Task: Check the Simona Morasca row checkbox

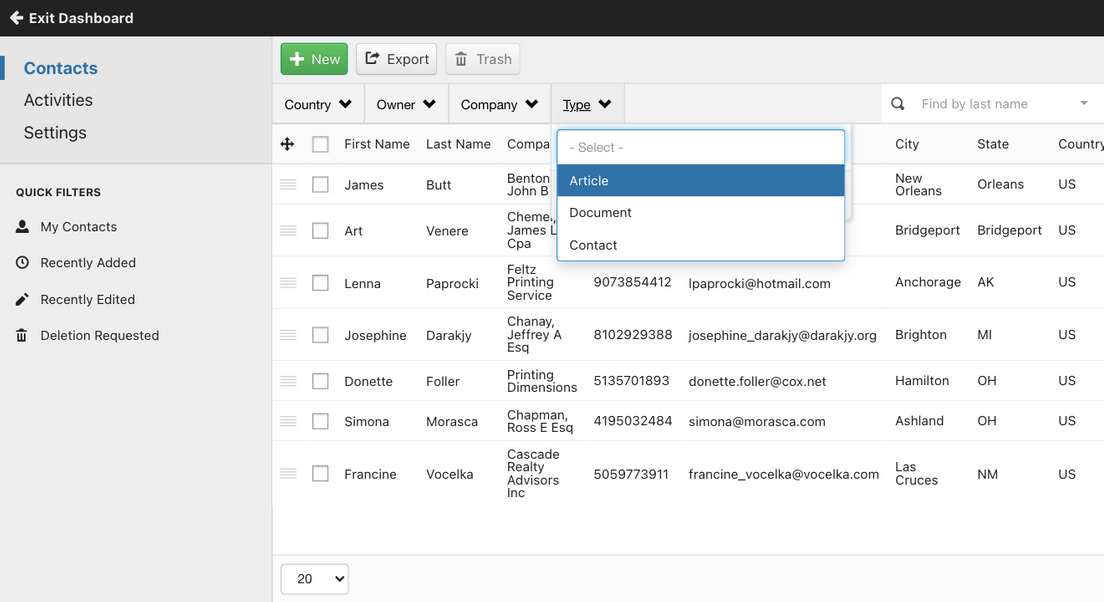Action: click(x=320, y=421)
